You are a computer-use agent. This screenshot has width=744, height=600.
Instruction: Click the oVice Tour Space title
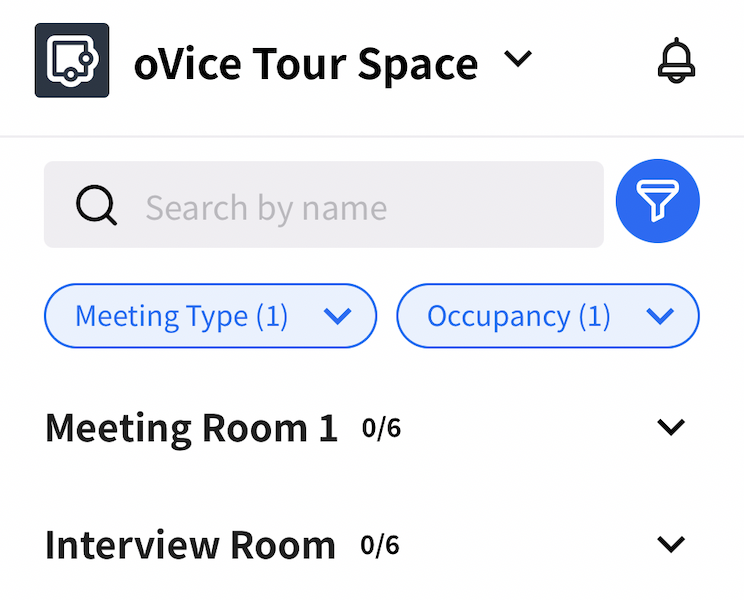(305, 64)
